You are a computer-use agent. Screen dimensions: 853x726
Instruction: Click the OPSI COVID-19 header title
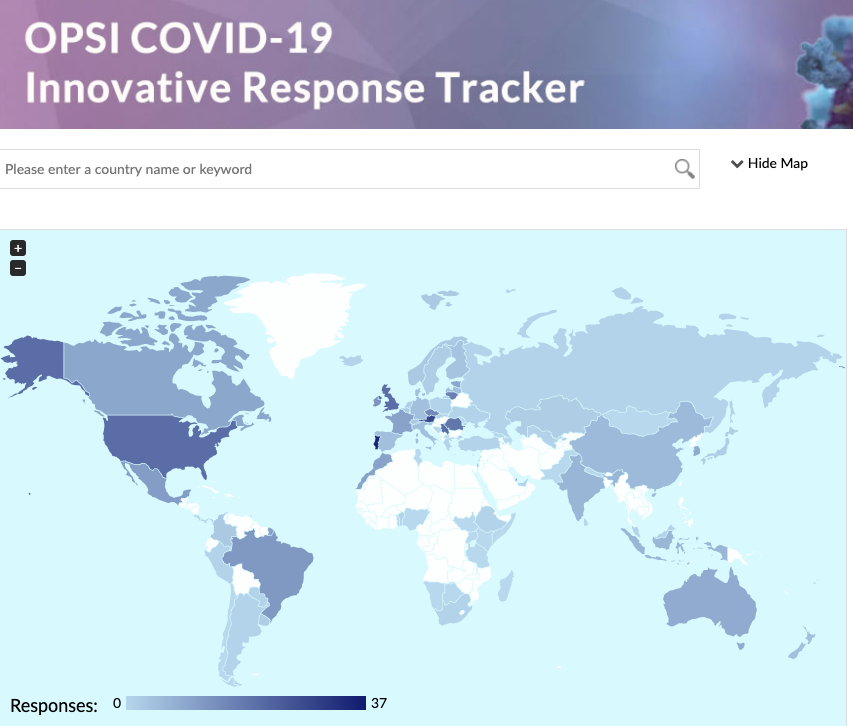[x=178, y=38]
